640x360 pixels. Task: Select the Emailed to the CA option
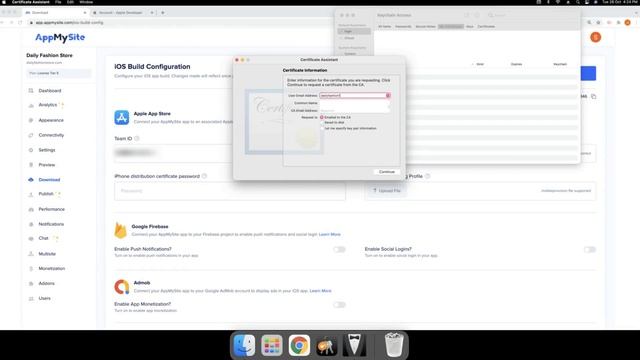tap(322, 117)
